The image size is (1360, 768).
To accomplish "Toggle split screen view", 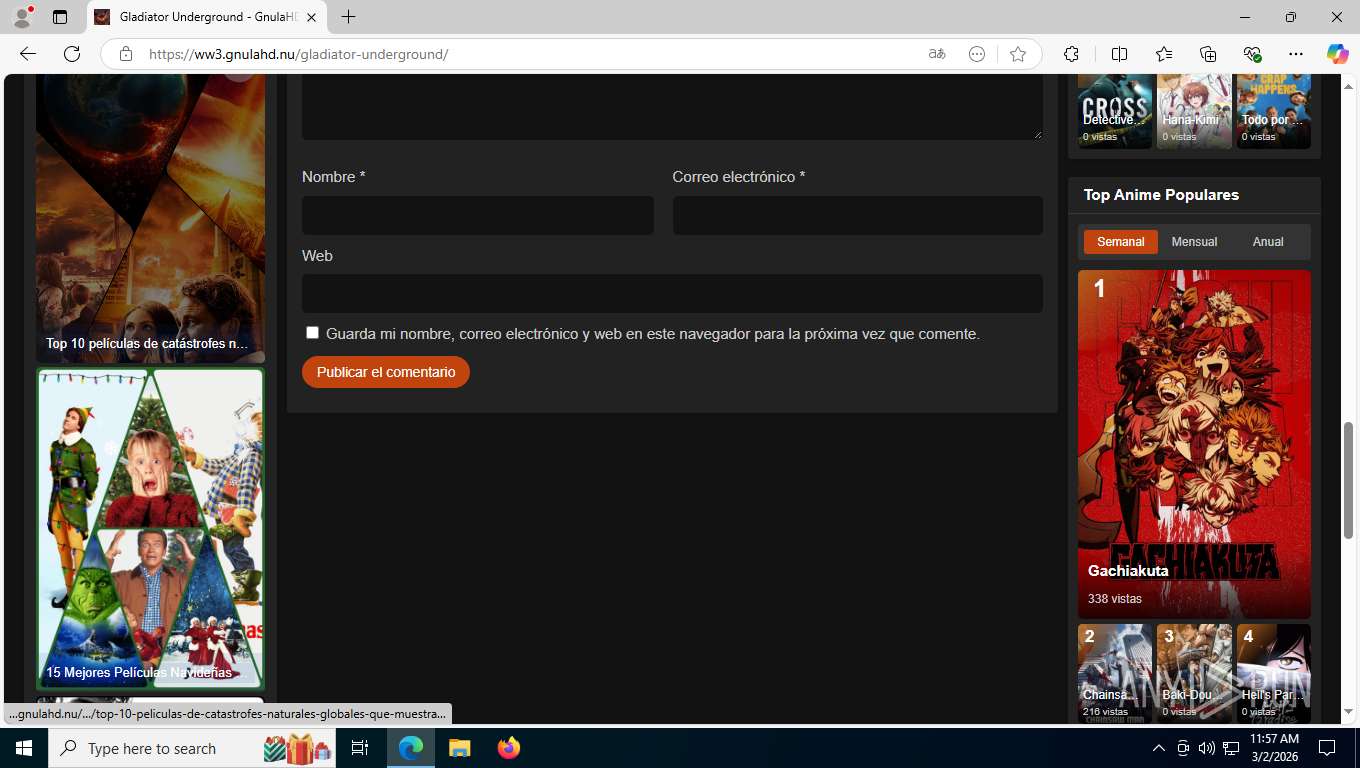I will (x=1119, y=54).
